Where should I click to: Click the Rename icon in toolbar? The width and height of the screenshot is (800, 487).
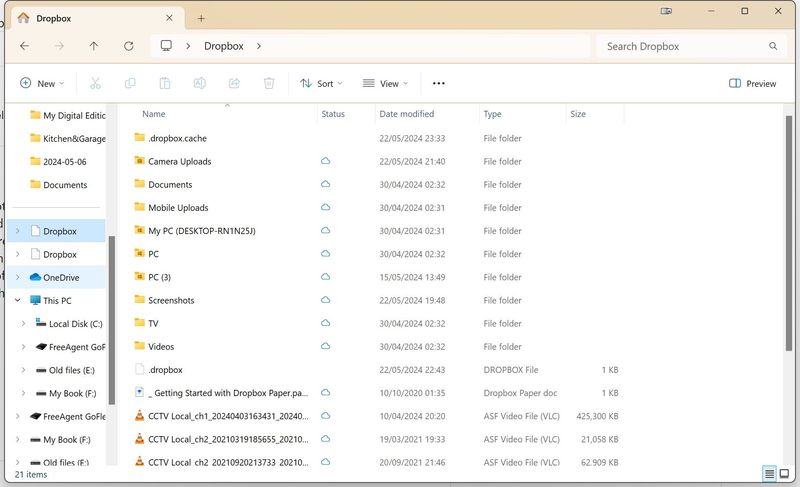199,84
